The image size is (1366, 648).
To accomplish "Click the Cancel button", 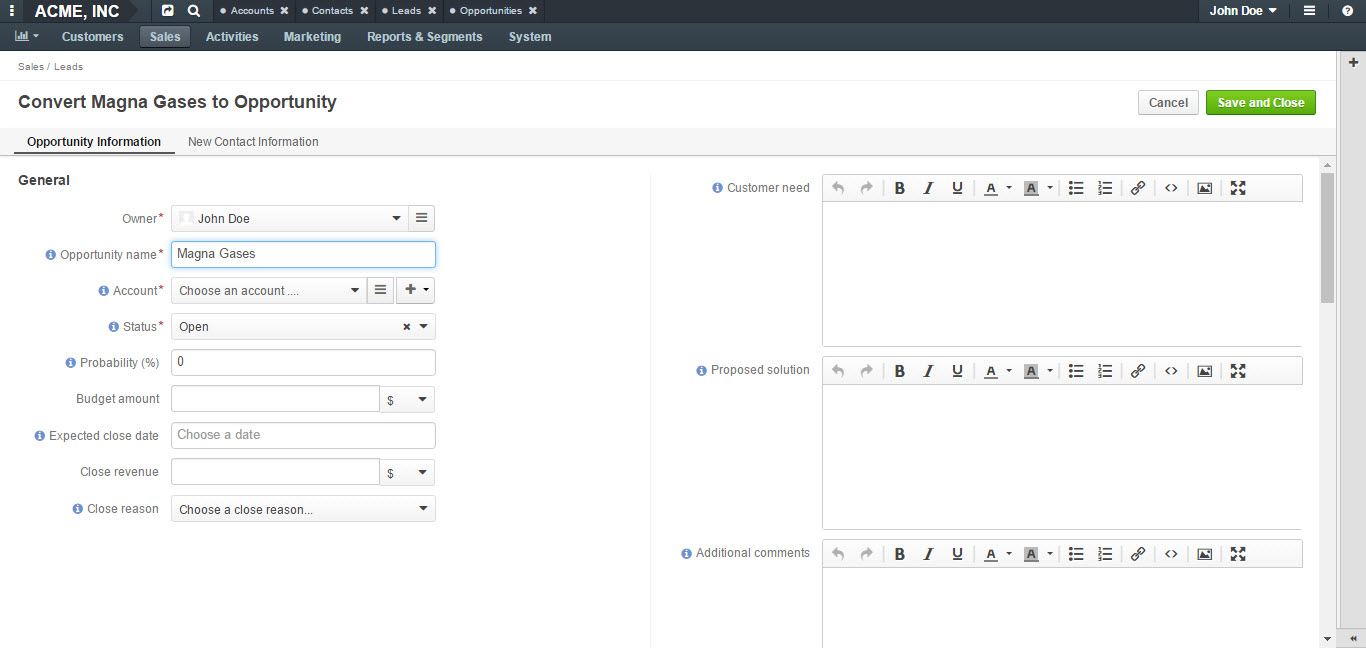I will (1168, 102).
